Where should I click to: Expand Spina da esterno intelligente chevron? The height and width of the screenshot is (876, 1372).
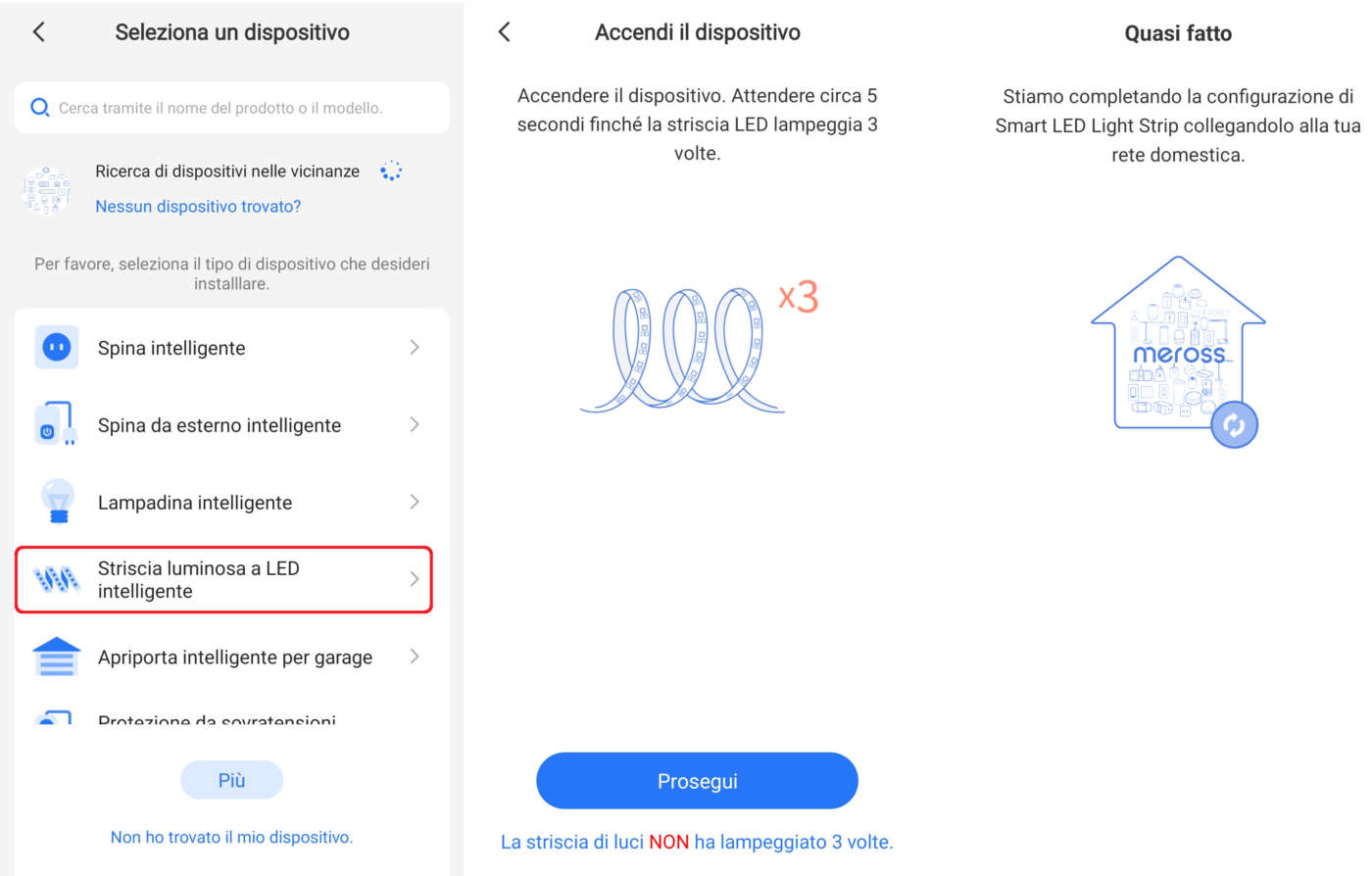pos(415,424)
